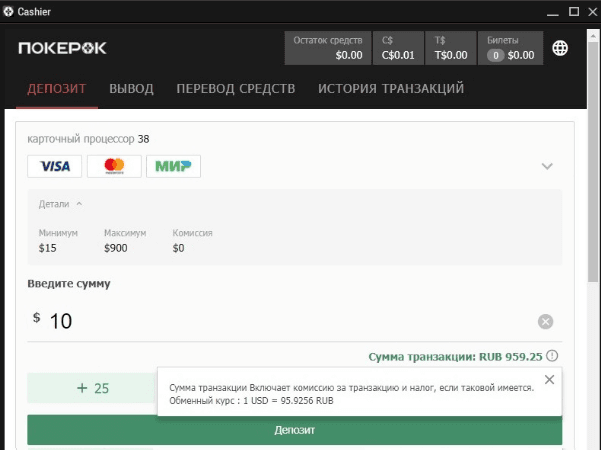This screenshot has width=602, height=451.
Task: Click the scrollbar up arrow
Action: coord(593,35)
